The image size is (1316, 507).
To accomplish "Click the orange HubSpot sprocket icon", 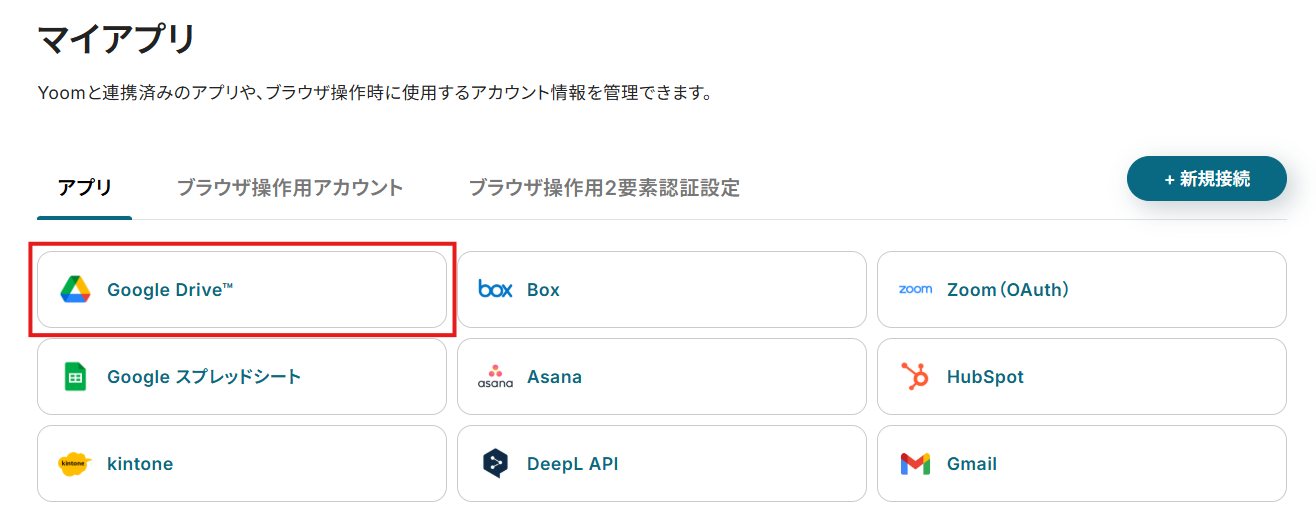I will pos(915,377).
